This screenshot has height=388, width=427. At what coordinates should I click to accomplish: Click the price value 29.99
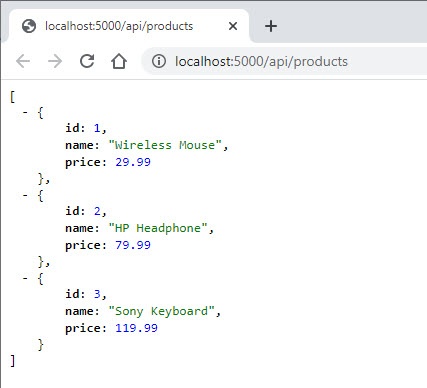tap(133, 162)
